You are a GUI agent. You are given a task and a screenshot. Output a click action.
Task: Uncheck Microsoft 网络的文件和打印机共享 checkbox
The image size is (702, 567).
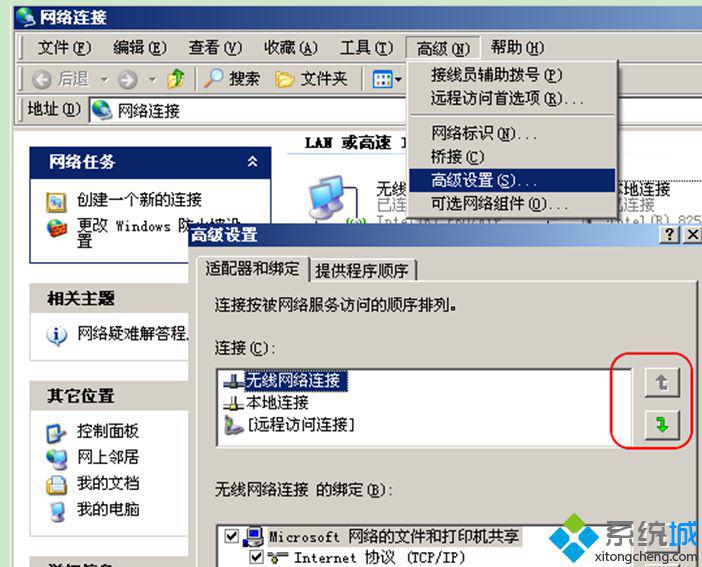[231, 535]
